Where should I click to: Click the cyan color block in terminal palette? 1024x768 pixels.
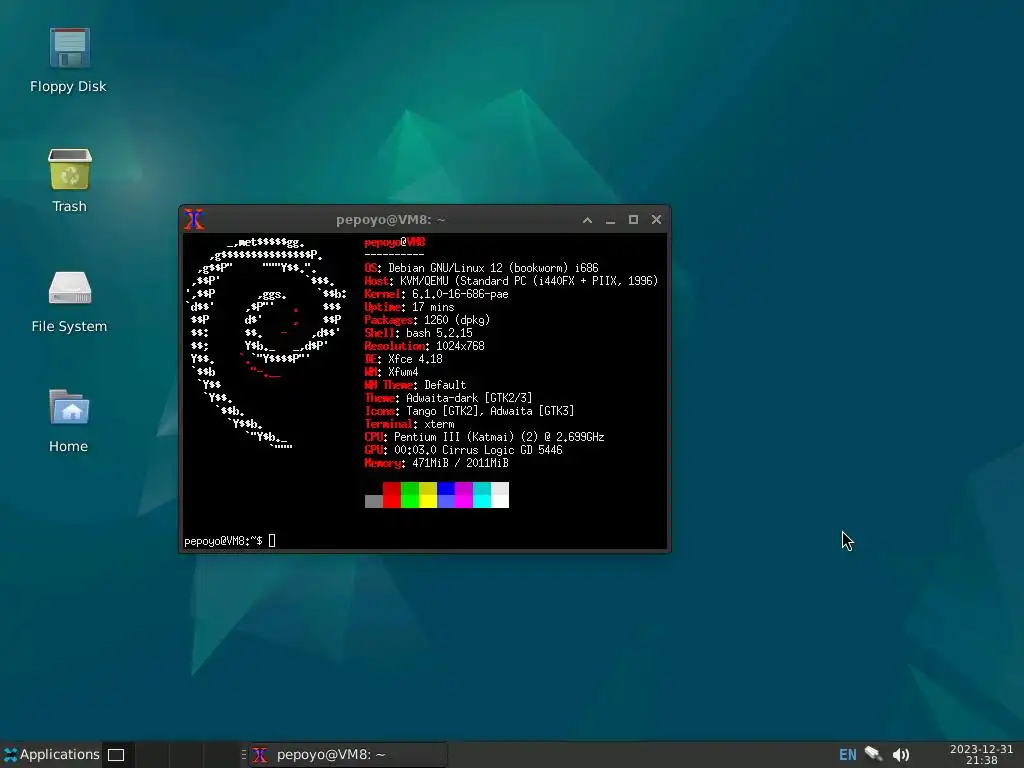point(482,495)
